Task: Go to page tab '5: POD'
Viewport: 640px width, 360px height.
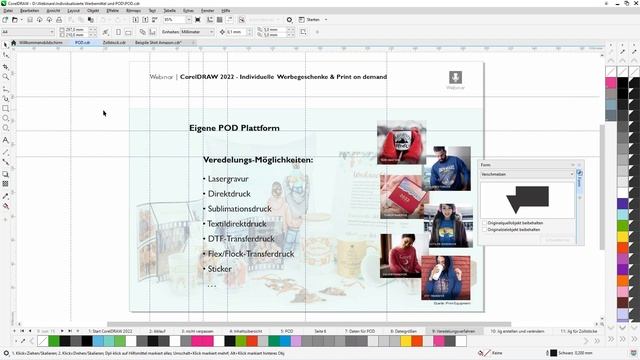Action: click(x=287, y=331)
